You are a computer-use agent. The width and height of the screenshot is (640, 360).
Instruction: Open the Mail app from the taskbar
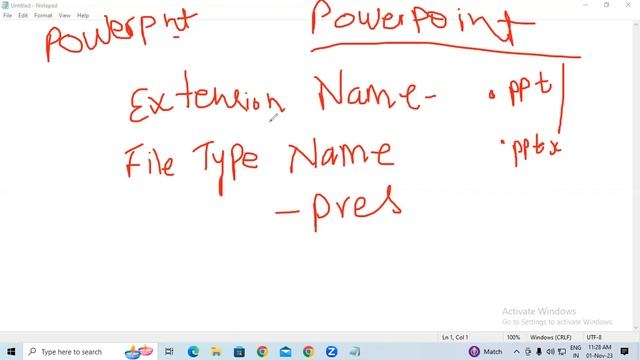coord(285,351)
